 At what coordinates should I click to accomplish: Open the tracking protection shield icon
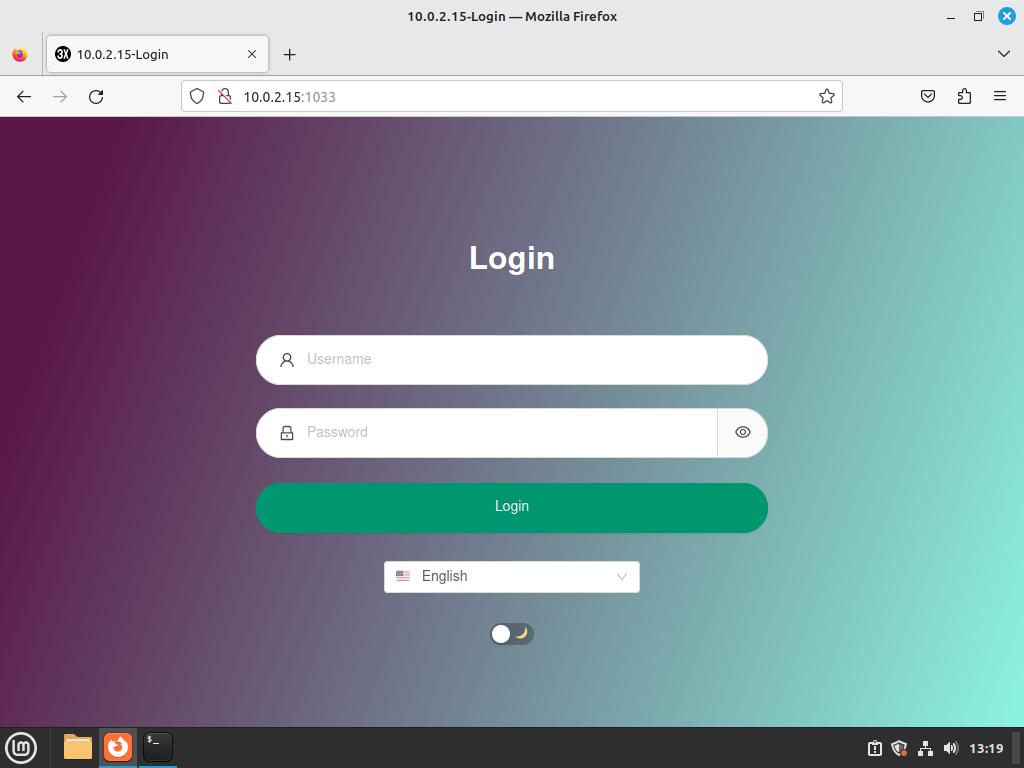pos(197,97)
